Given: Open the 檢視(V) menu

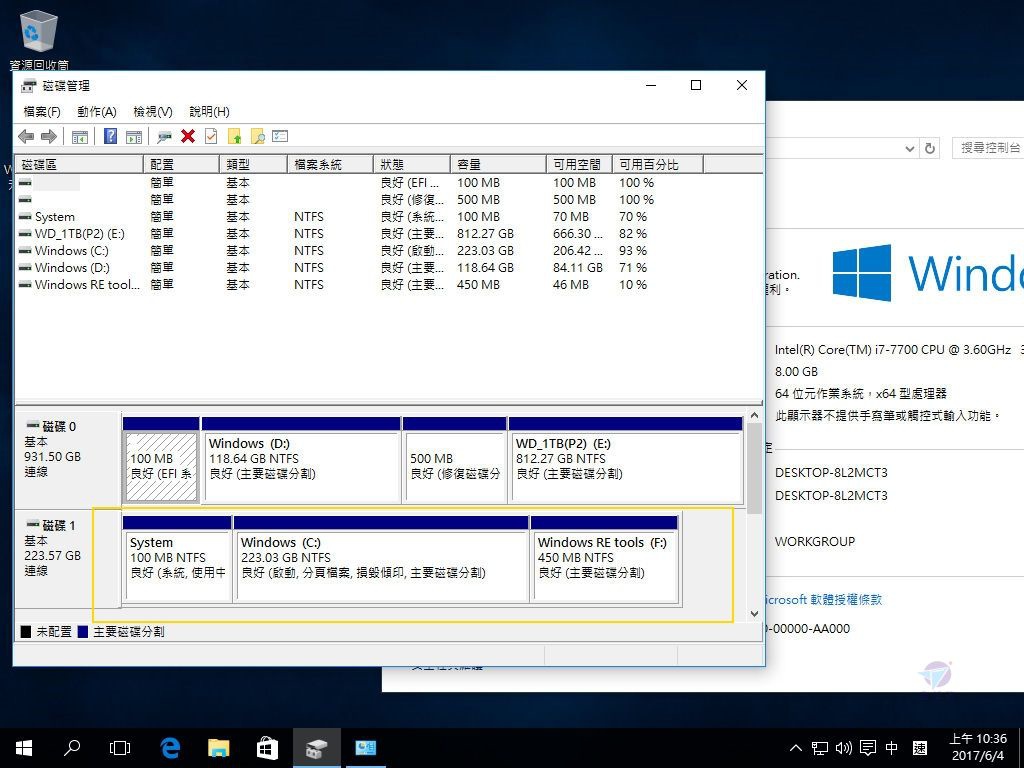Looking at the screenshot, I should 153,112.
